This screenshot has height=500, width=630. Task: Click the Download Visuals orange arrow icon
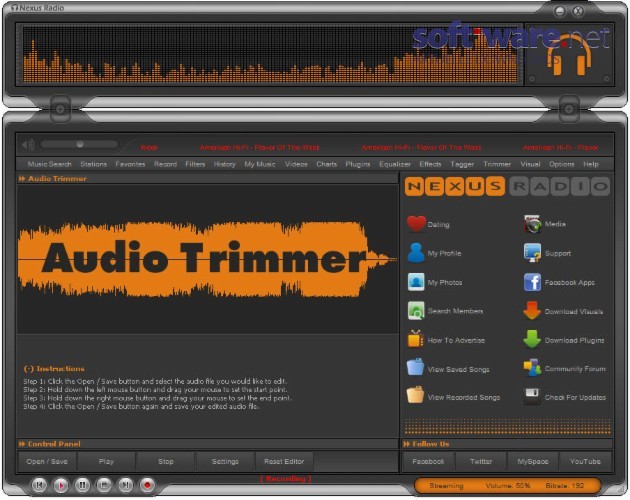532,311
